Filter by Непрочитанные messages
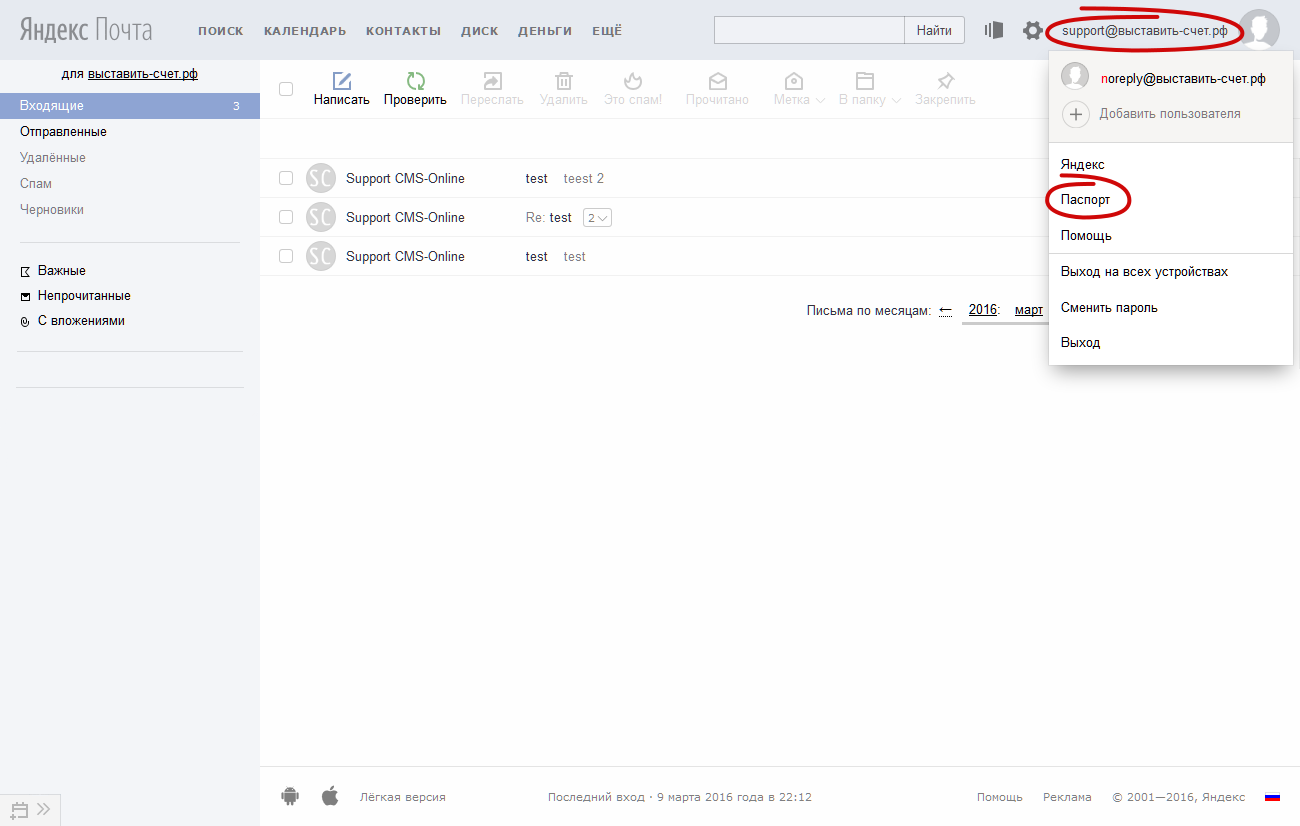The height and width of the screenshot is (826, 1300). (x=84, y=296)
